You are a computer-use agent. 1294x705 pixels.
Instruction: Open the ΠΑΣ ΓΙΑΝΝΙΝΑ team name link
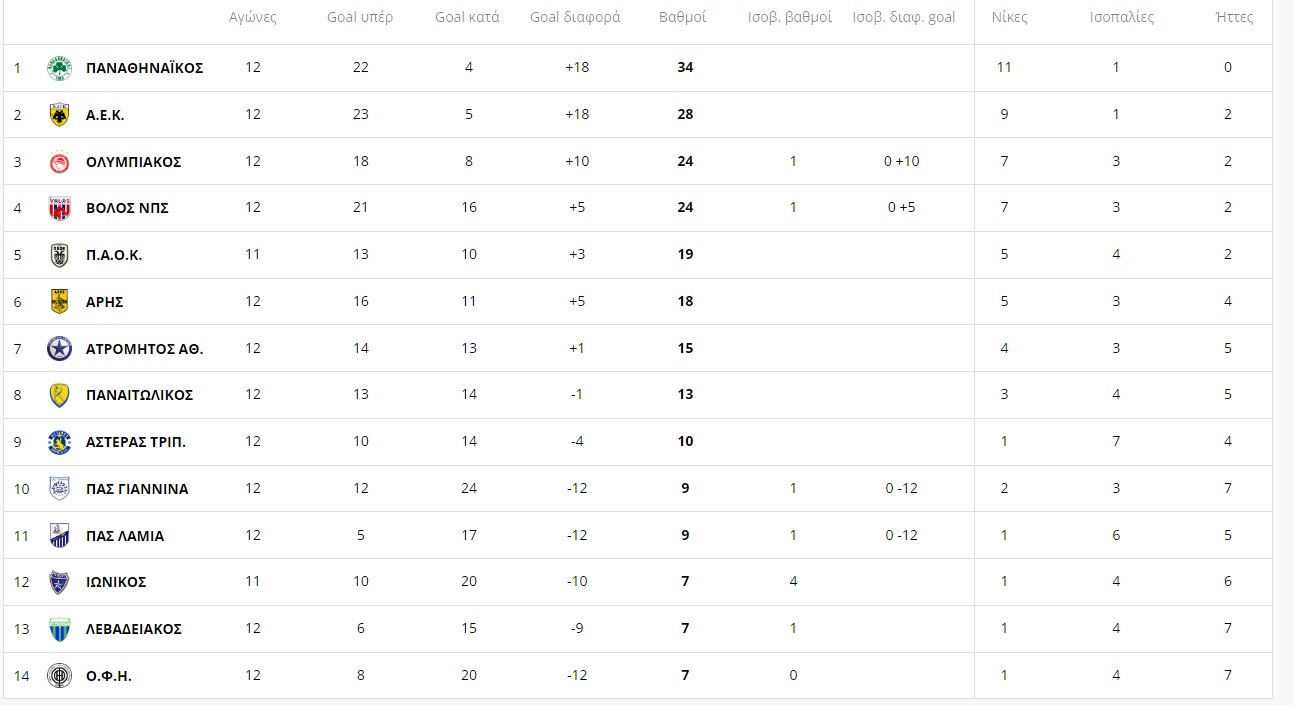[137, 489]
